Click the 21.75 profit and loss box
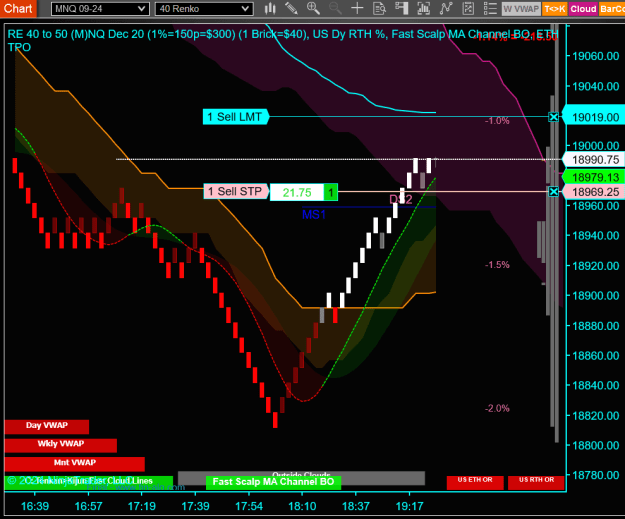 [x=297, y=192]
